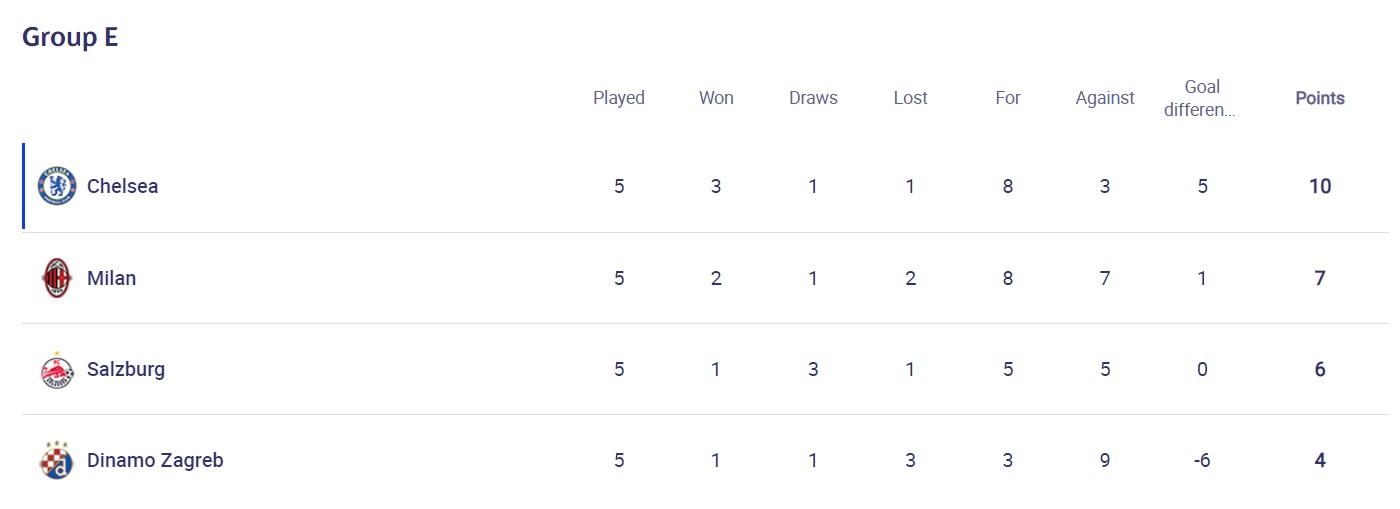Click the Lost column header

click(910, 98)
